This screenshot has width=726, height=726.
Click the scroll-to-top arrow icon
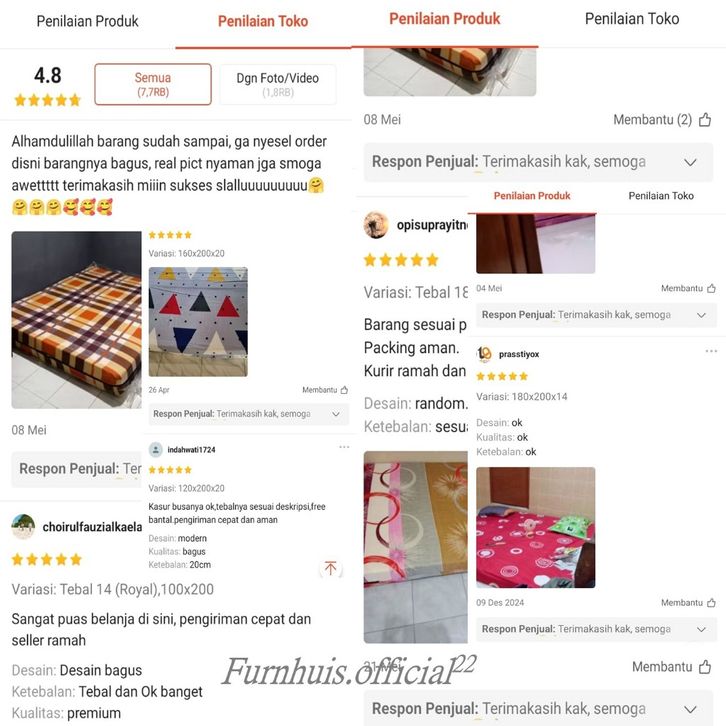tap(331, 568)
